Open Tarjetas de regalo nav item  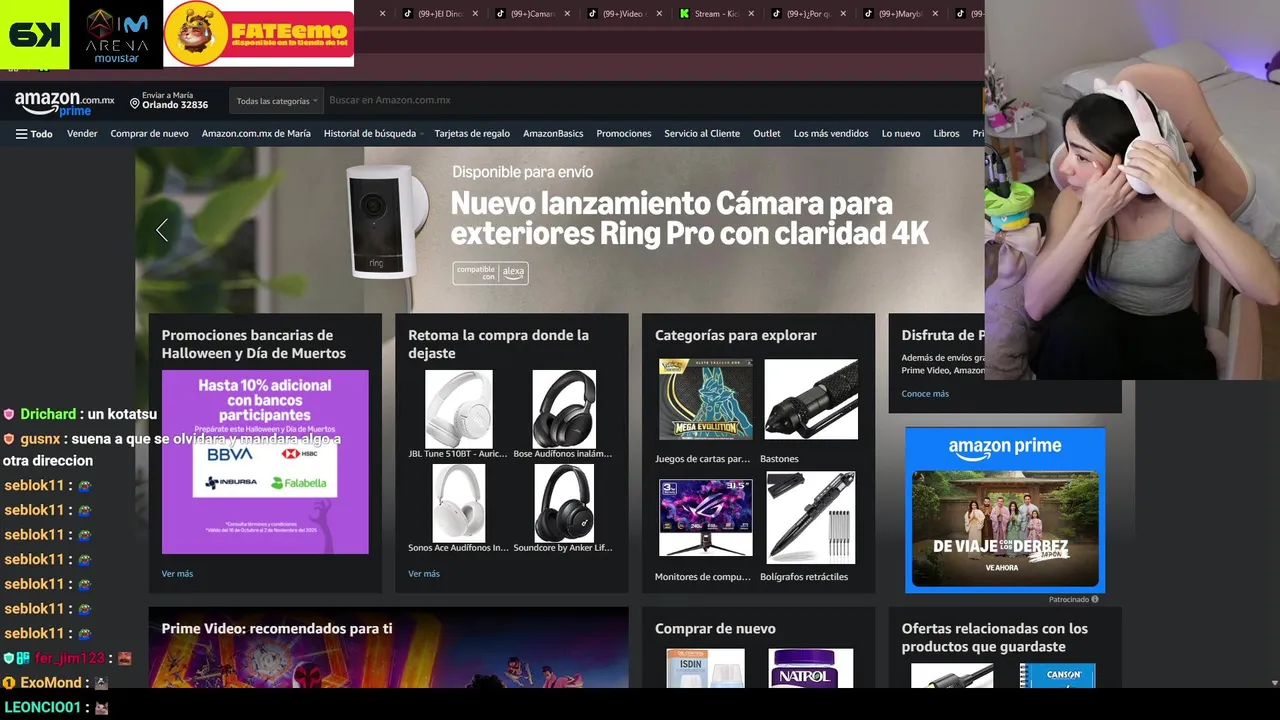pyautogui.click(x=472, y=134)
